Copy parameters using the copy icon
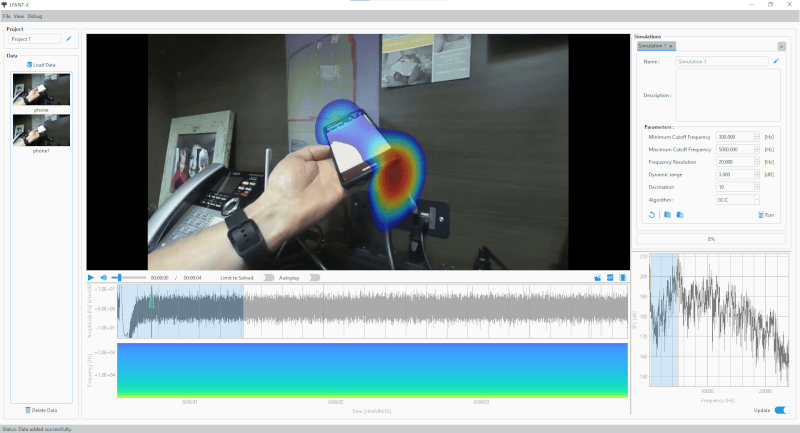The height and width of the screenshot is (433, 800). click(x=667, y=215)
